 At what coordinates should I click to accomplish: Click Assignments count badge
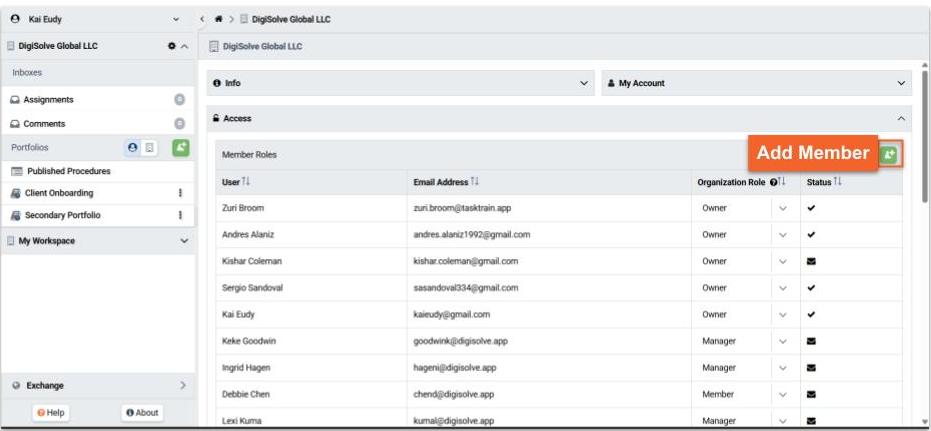(179, 100)
